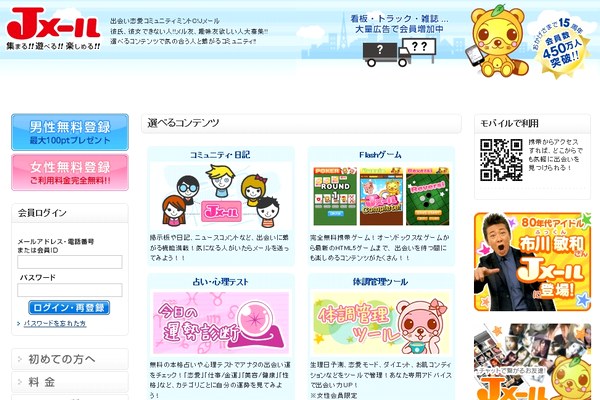Click the advertising truck illustration
This screenshot has width=600, height=400.
pyautogui.click(x=399, y=52)
